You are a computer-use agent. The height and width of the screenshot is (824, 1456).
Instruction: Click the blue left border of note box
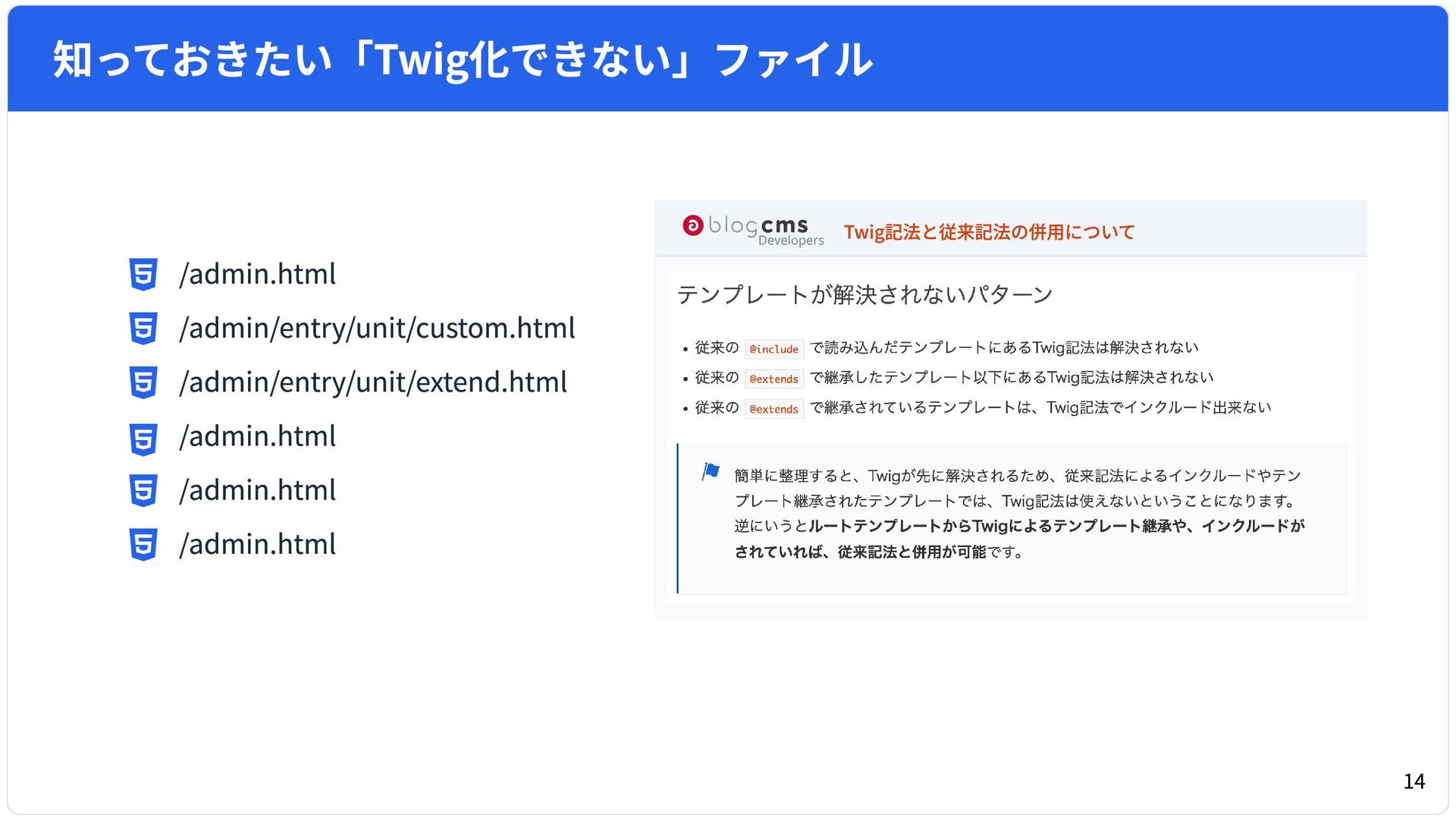(x=678, y=518)
